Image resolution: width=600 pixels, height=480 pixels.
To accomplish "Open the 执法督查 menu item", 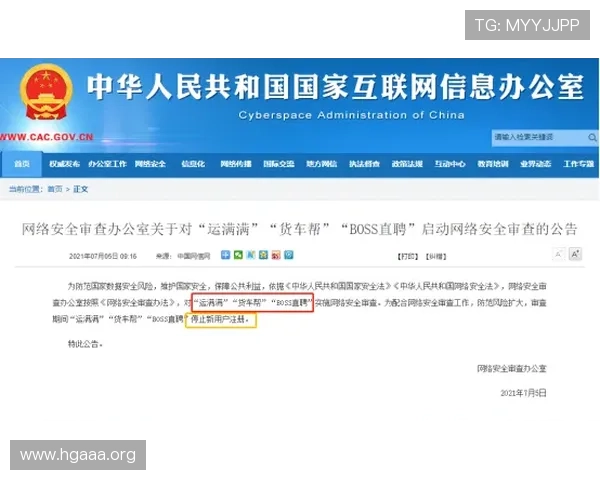I will tap(364, 164).
